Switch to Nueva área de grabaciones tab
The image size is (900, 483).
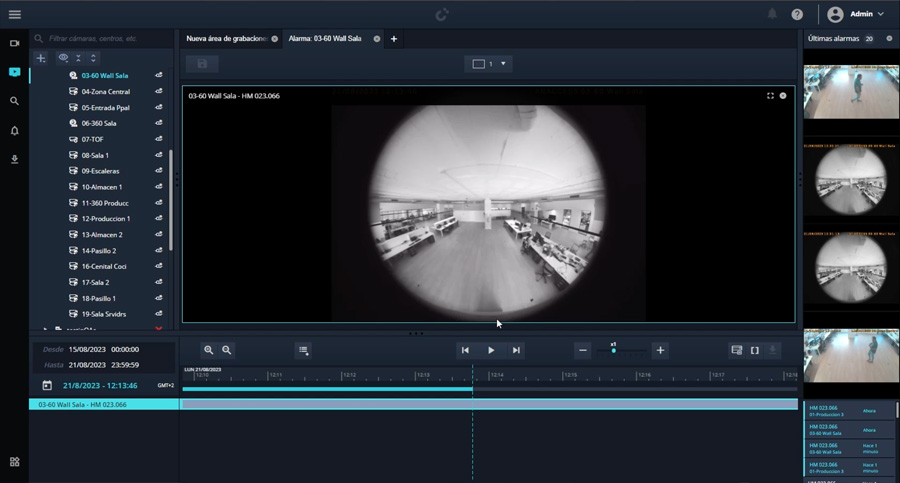(226, 39)
